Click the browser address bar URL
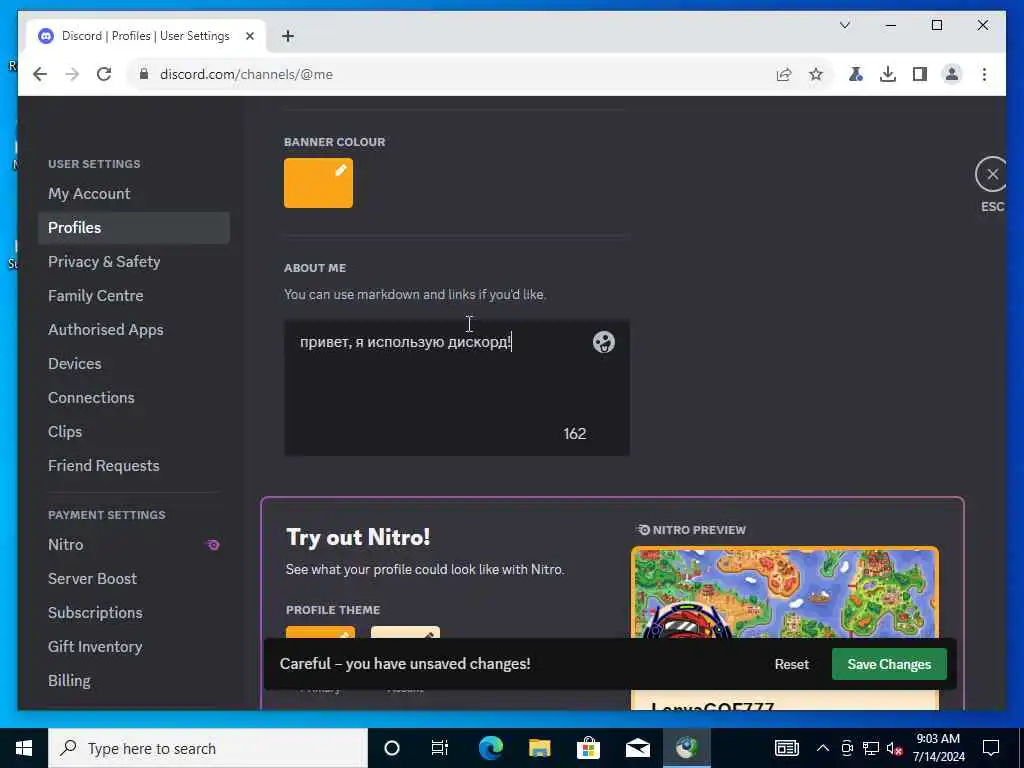The width and height of the screenshot is (1024, 768). point(247,74)
